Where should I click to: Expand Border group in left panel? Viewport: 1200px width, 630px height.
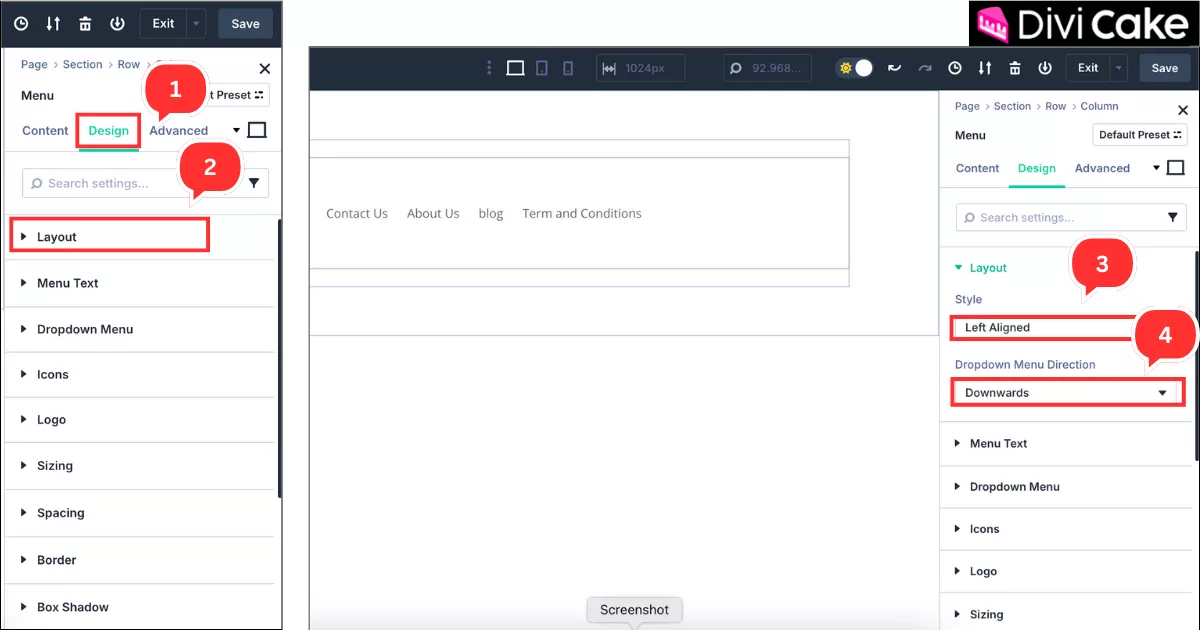[139, 560]
